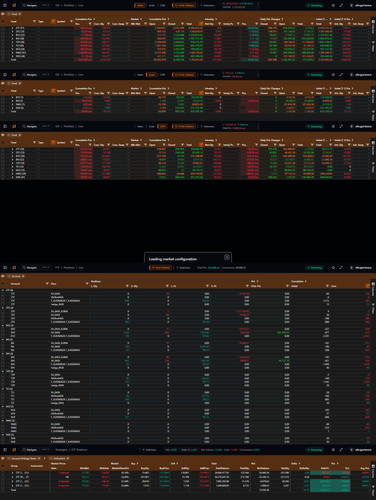
Task: Click the orange app logo in Strategies header
Action: point(14,450)
